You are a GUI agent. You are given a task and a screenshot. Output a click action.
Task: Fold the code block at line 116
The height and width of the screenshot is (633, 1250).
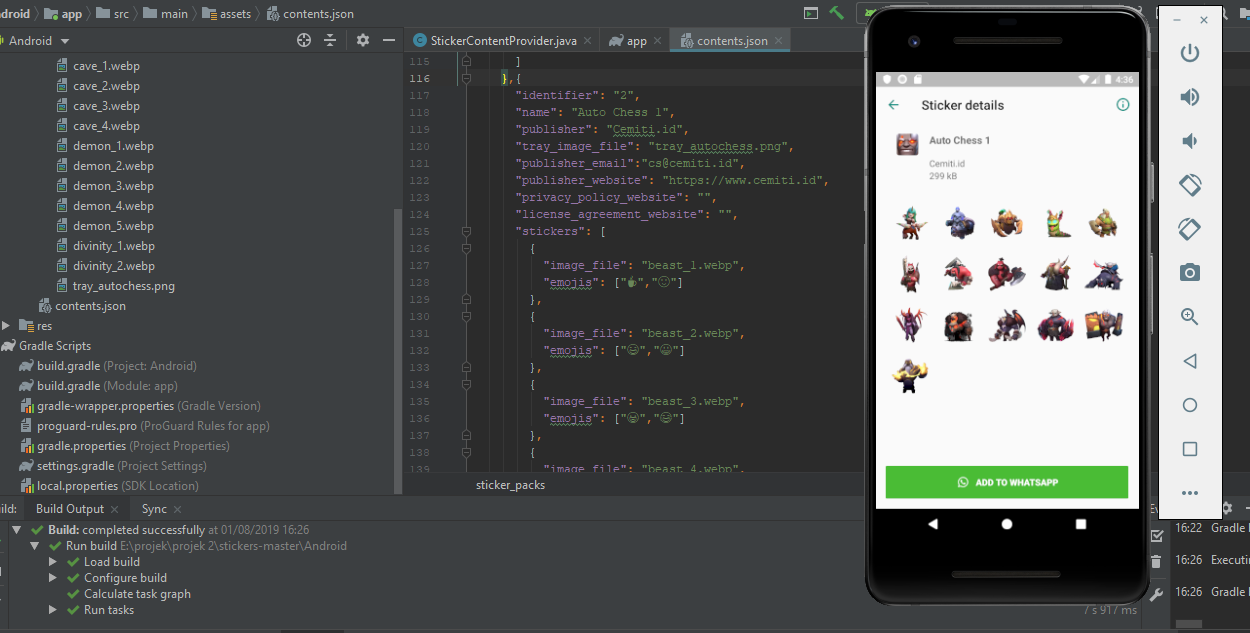(x=466, y=78)
